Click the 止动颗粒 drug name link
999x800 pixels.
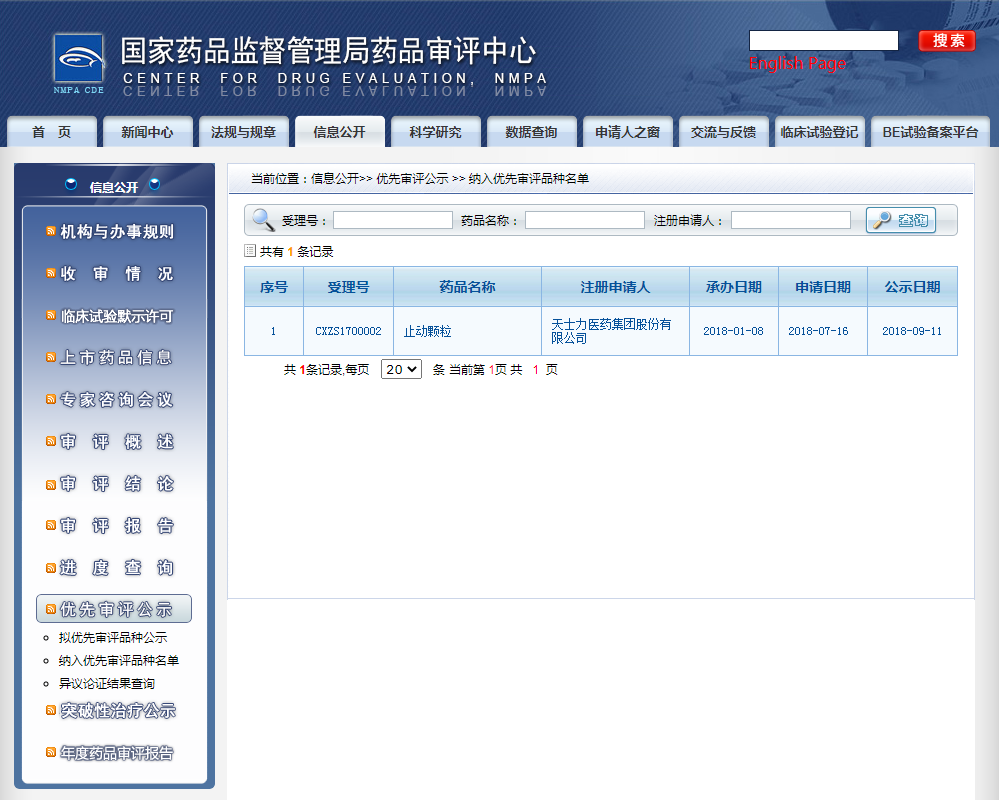[427, 331]
